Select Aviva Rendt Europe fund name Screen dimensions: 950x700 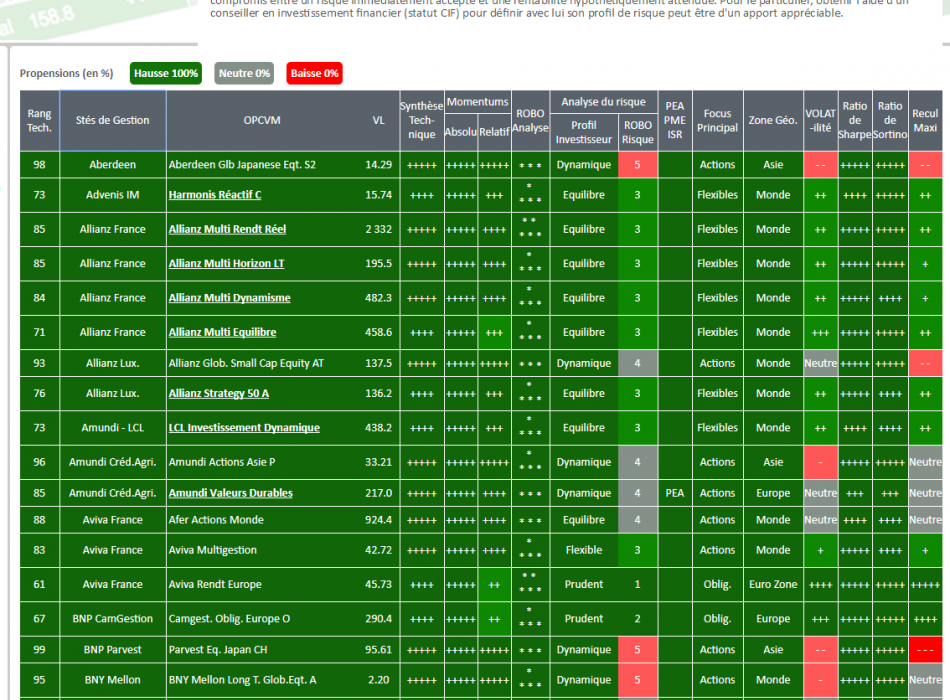pyautogui.click(x=215, y=585)
